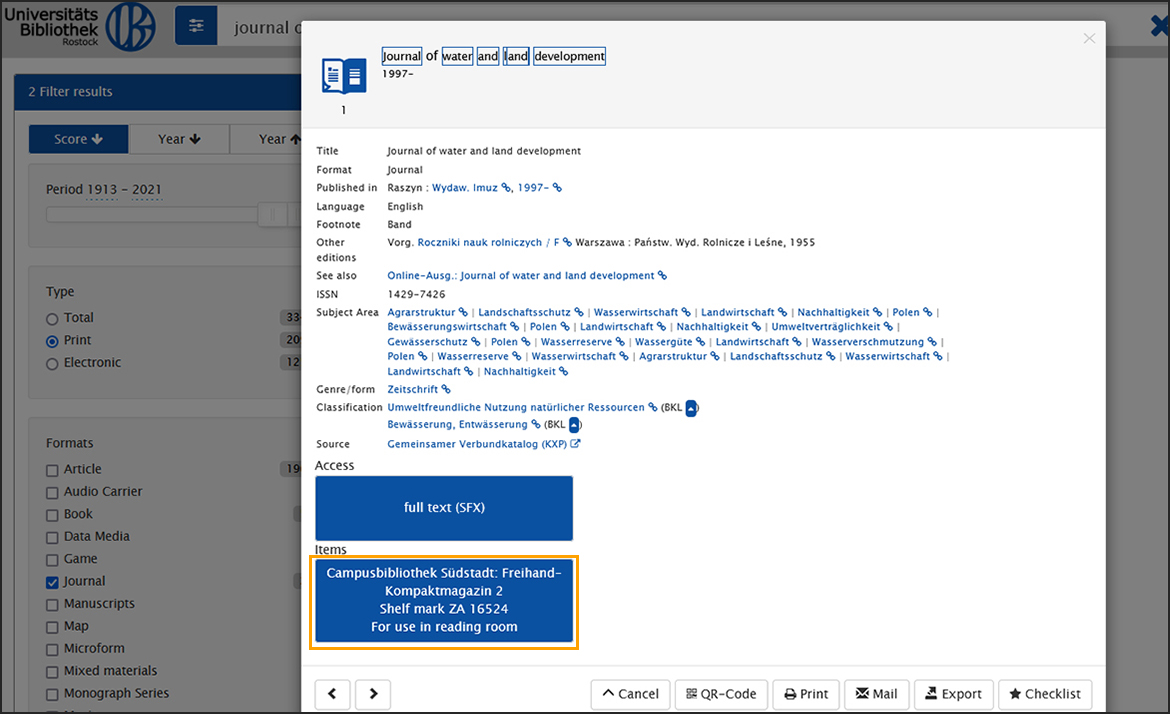Viewport: 1170px width, 714px height.
Task: Click the Period start year 1913
Action: tap(101, 190)
